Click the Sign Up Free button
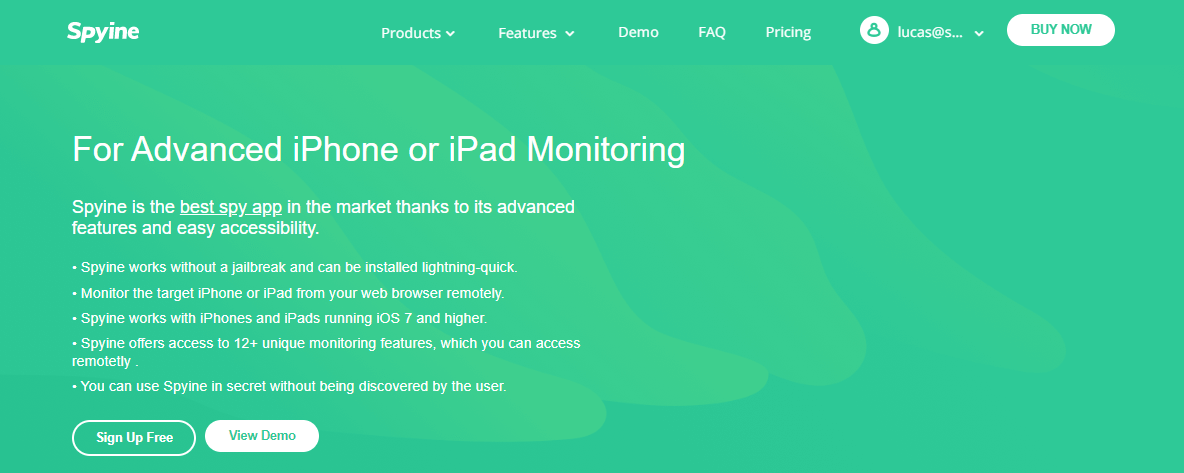 point(134,438)
